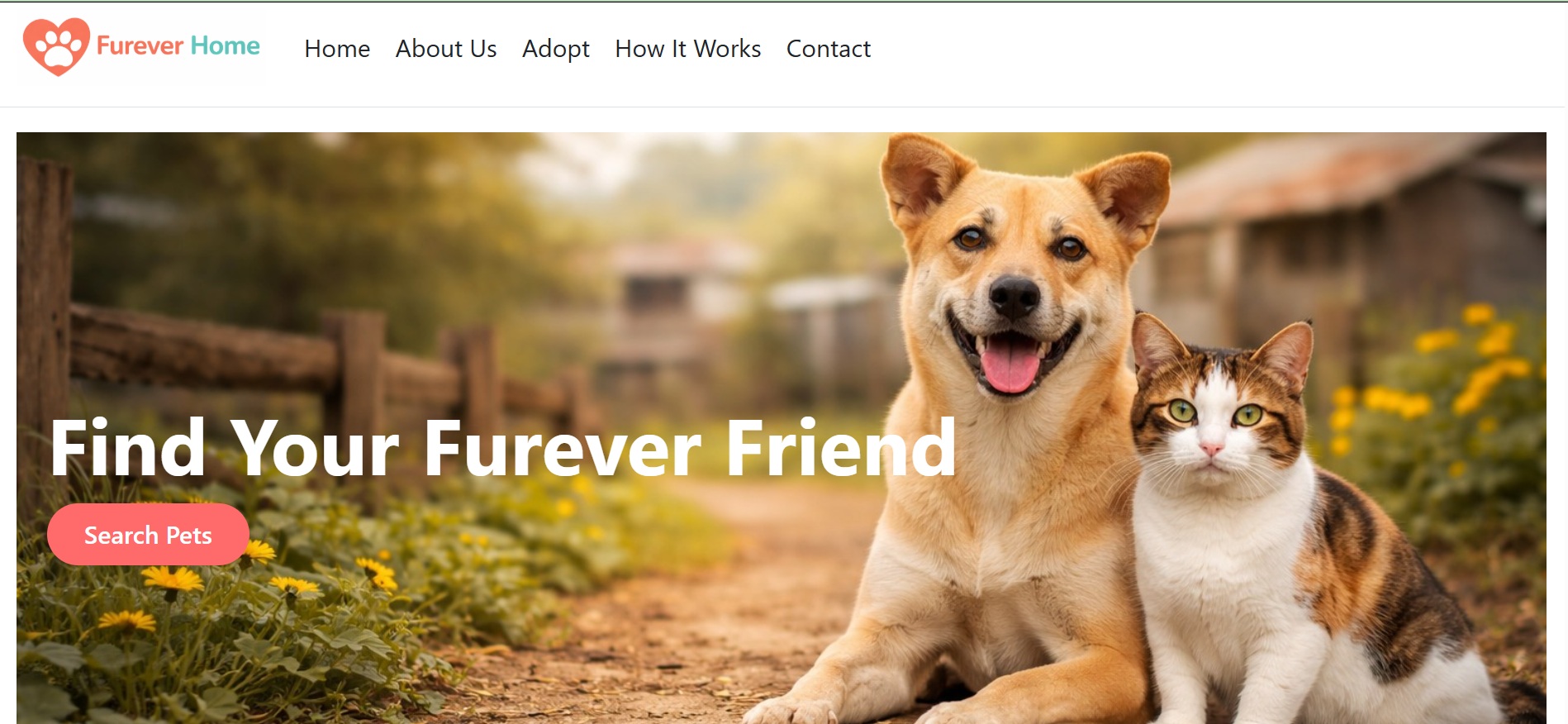Screen dimensions: 1568x724
Task: Go to the Home nav link
Action: (337, 49)
